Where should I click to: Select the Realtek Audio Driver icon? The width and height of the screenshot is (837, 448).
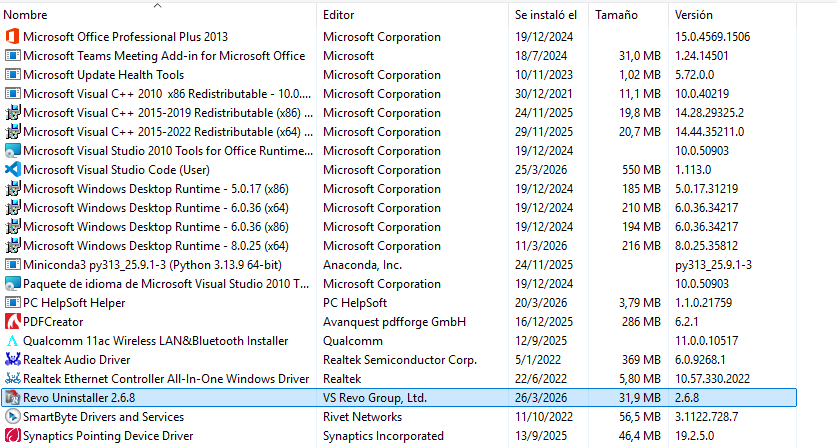(12, 360)
